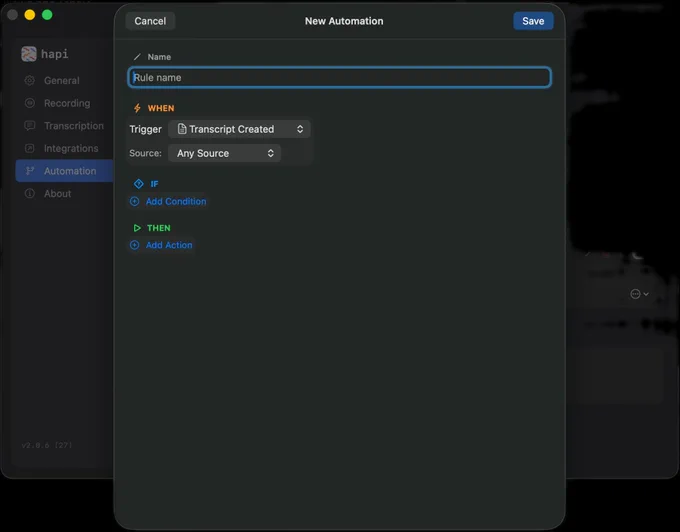Open the Any Source dropdown
This screenshot has height=532, width=680.
224,153
